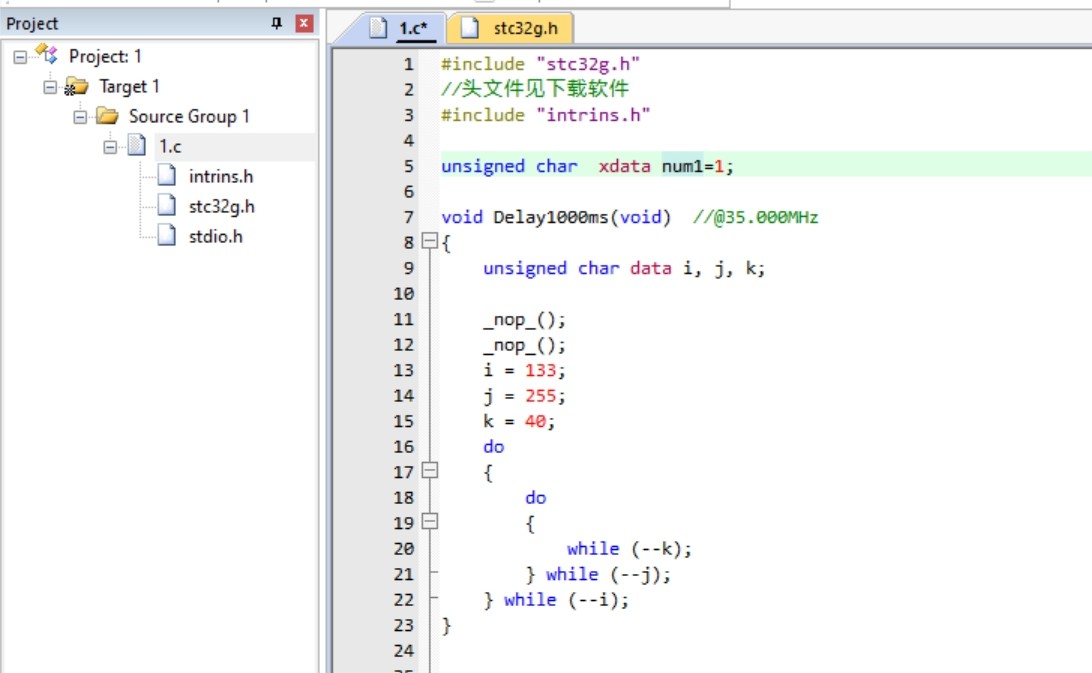Click the value 40 on line 15

(535, 421)
